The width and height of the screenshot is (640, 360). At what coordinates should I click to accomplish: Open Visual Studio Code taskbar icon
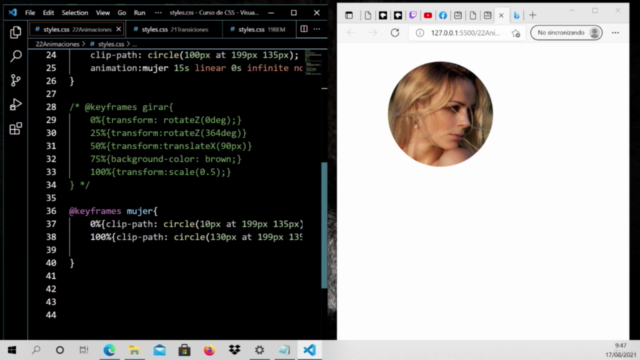[x=309, y=350]
